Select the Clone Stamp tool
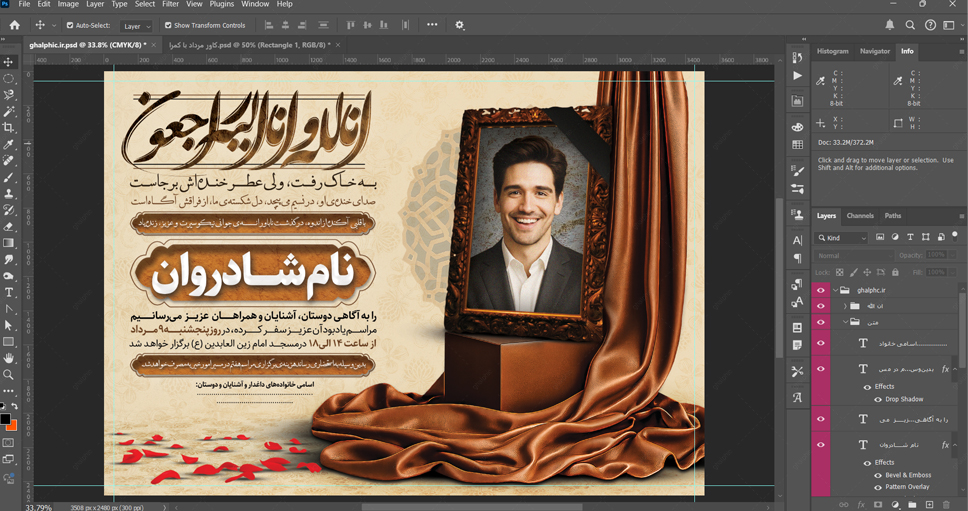 tap(9, 194)
